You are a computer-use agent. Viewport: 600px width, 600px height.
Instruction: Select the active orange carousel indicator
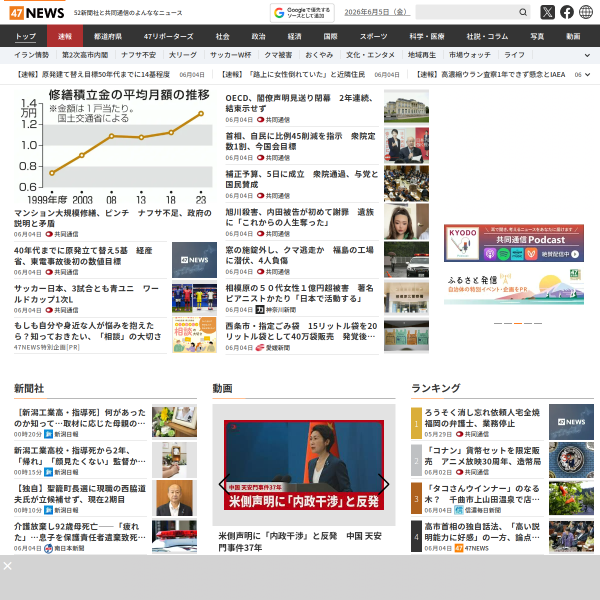518,323
